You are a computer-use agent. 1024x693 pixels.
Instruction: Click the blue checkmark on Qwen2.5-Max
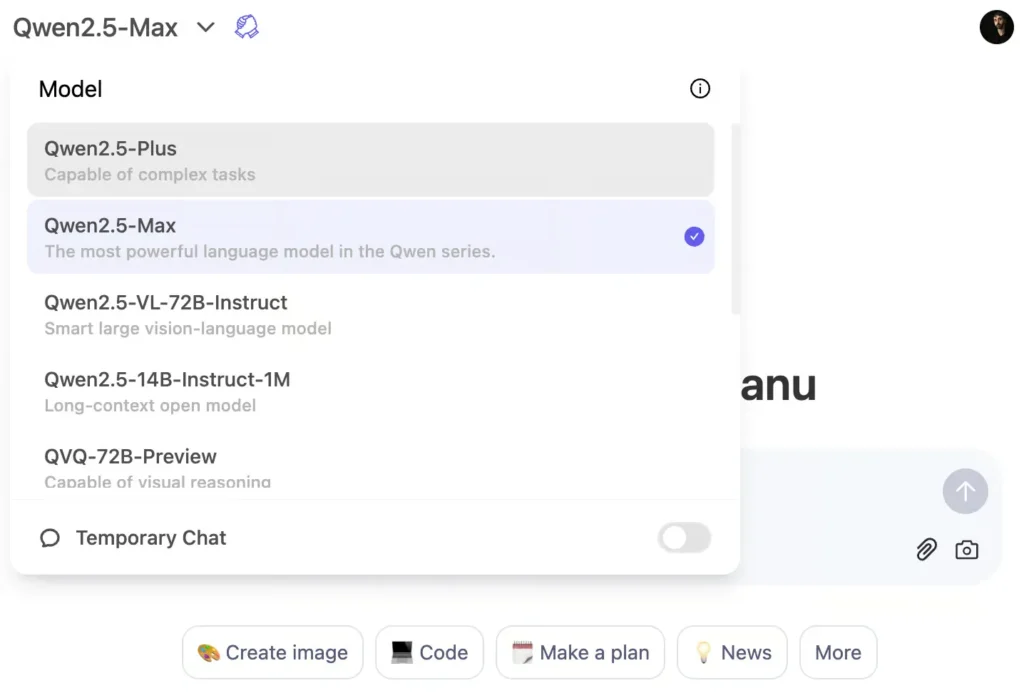click(x=694, y=236)
